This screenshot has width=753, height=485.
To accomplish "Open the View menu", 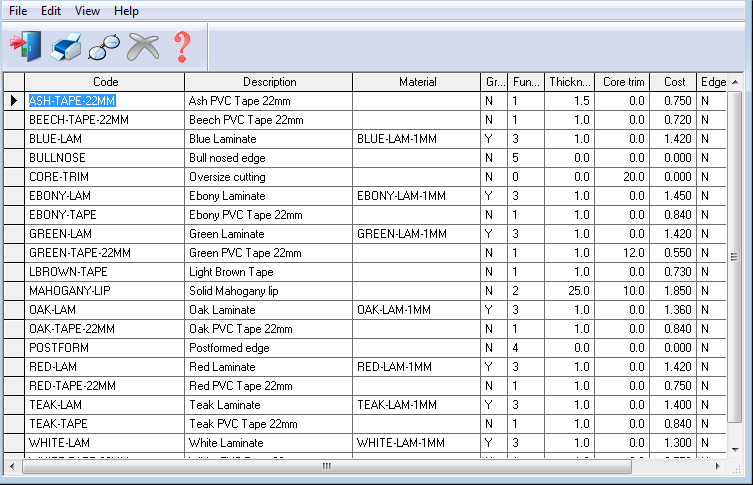I will tap(88, 10).
